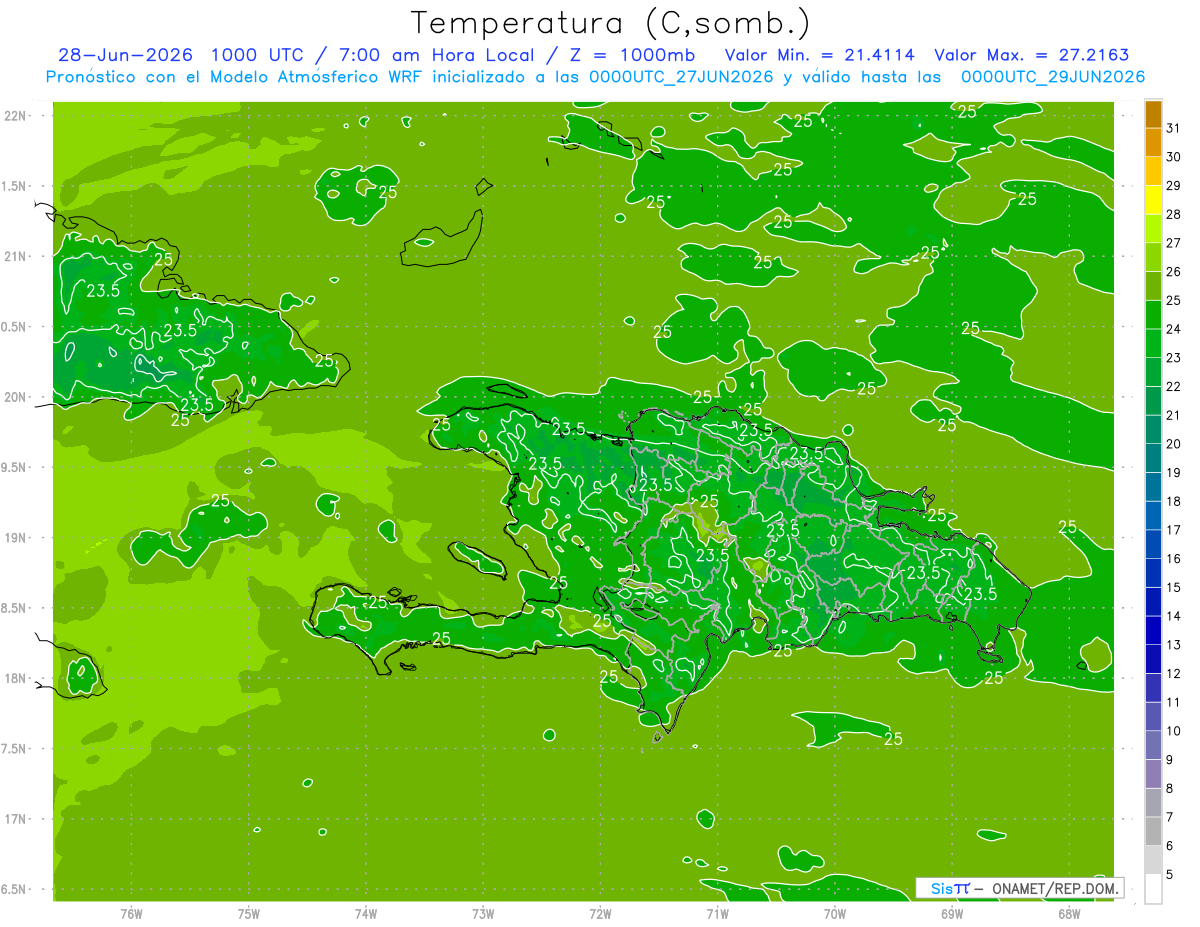Click the color scale value '20'
The height and width of the screenshot is (927, 1200).
[x=1174, y=444]
